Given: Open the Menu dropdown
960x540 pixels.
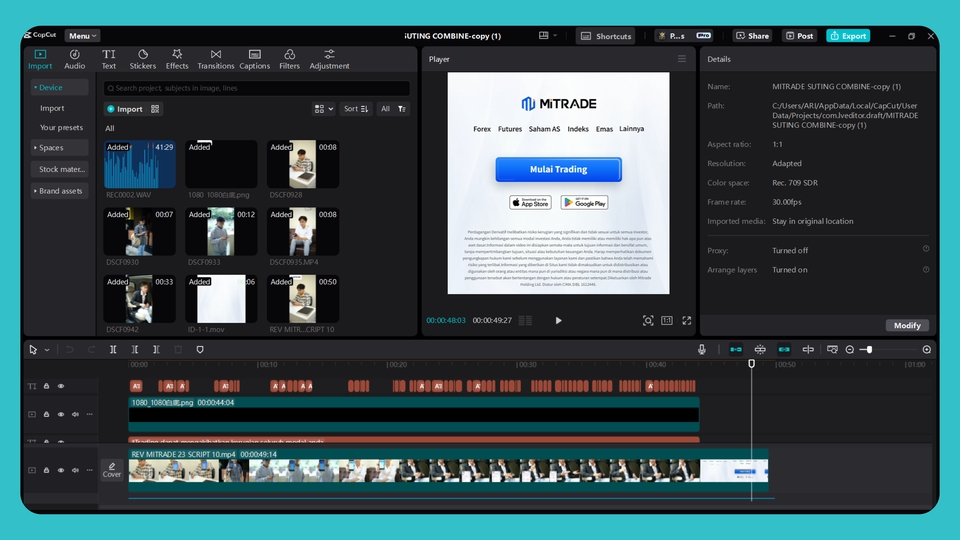Looking at the screenshot, I should [x=82, y=36].
